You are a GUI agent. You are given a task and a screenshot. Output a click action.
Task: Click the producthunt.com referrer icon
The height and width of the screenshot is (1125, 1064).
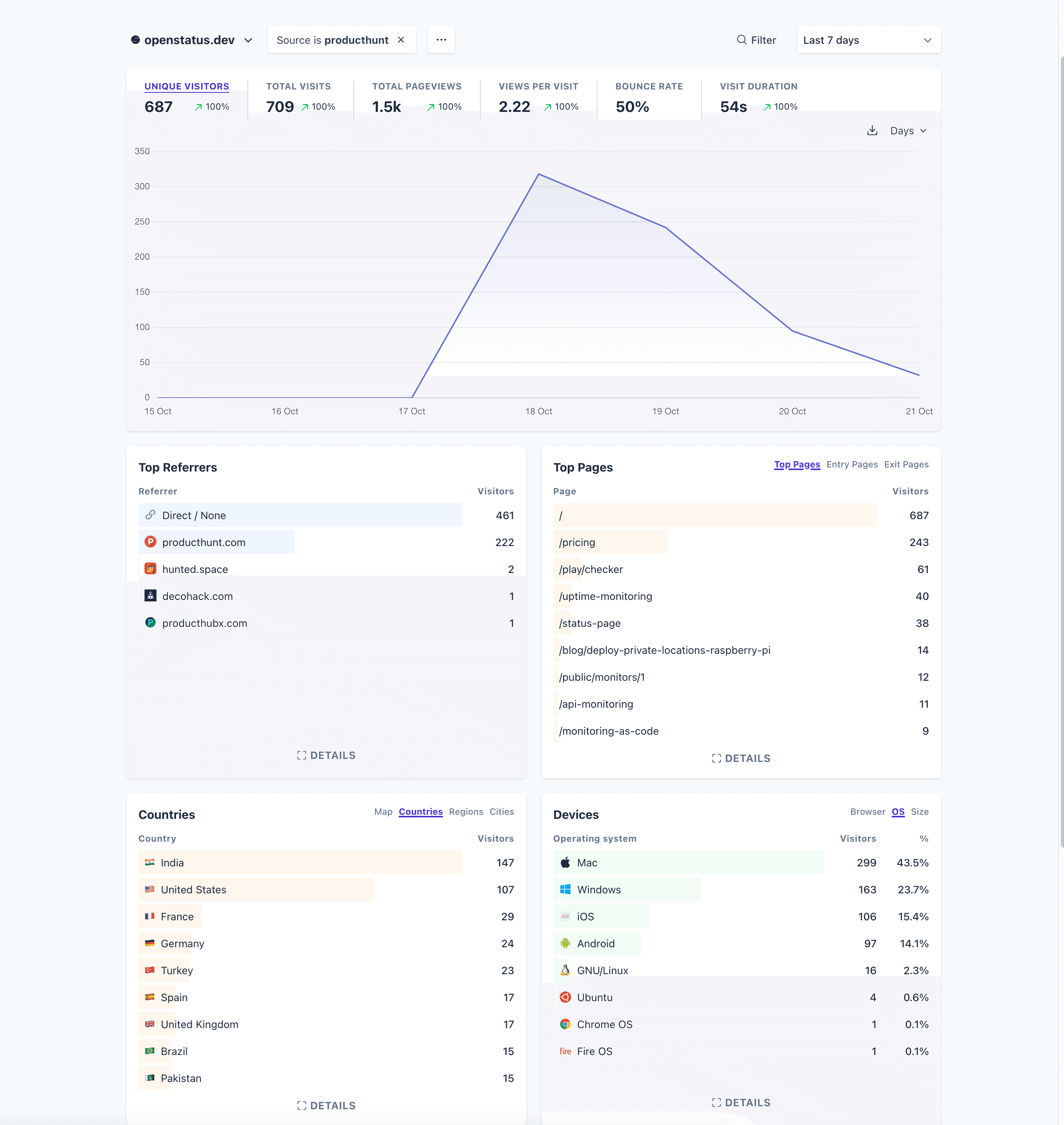[x=150, y=542]
